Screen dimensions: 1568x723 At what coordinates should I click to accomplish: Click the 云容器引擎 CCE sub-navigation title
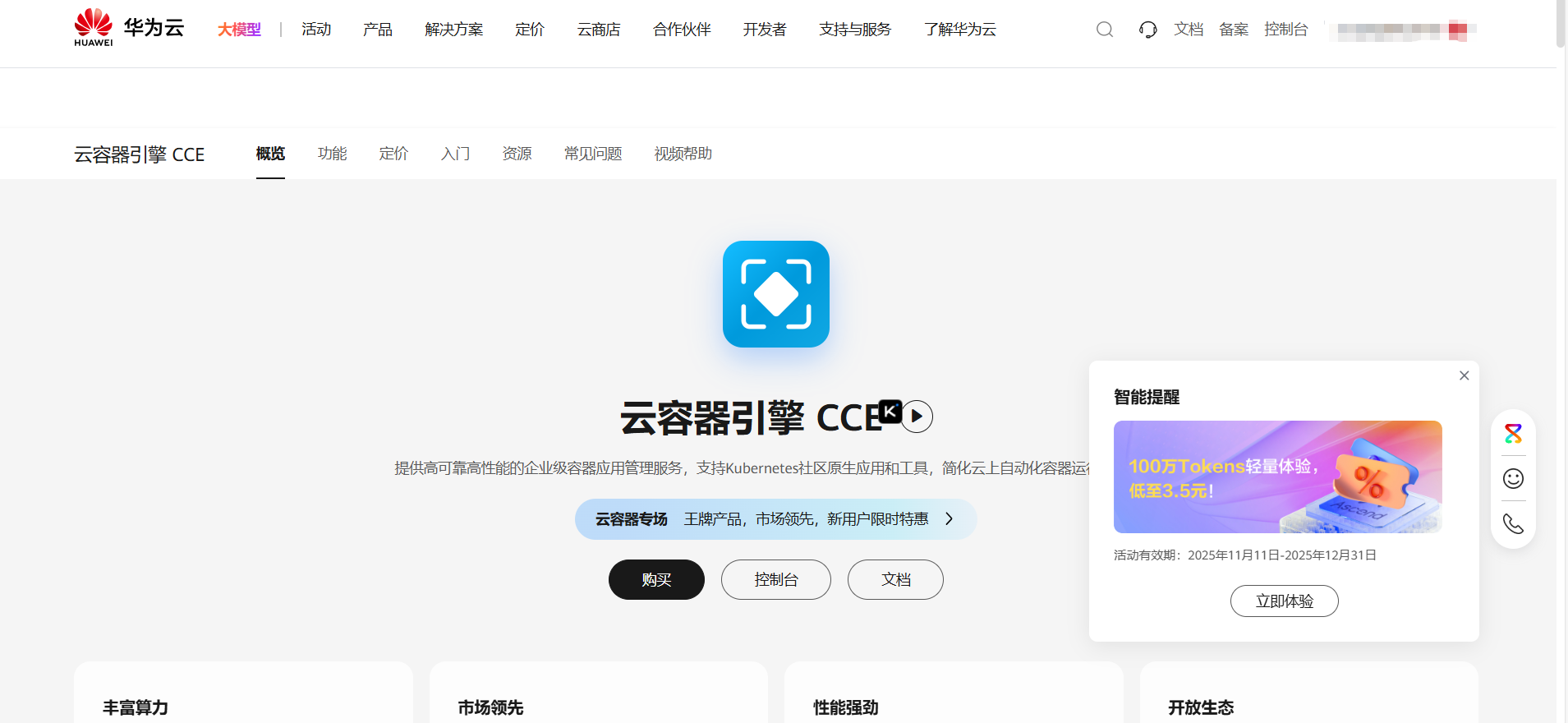pos(139,154)
